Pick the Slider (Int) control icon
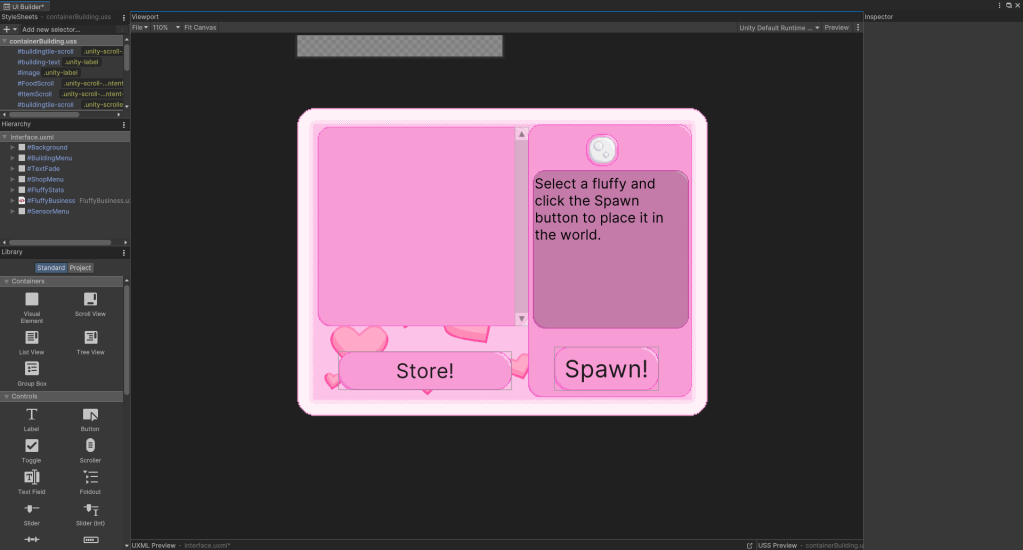Screen dimensions: 1023x550 (91, 509)
